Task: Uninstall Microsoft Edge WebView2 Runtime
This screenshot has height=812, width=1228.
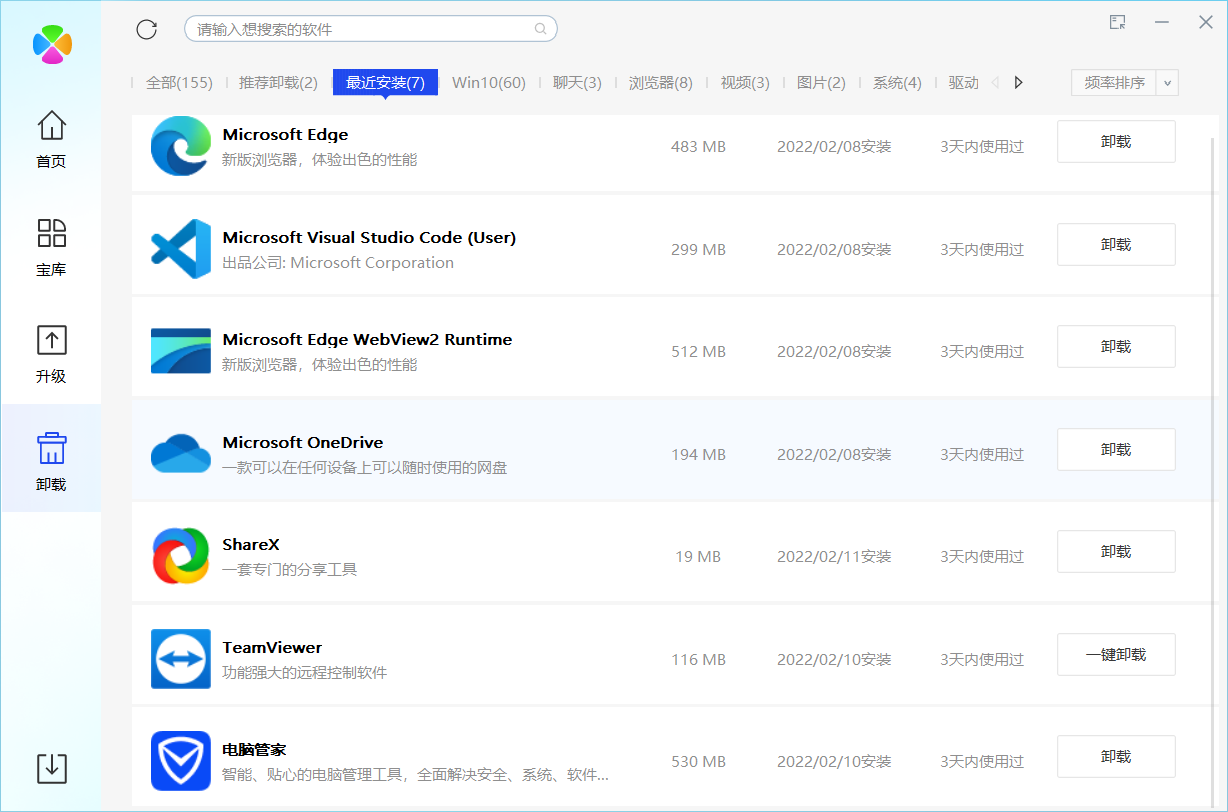Action: [x=1116, y=347]
